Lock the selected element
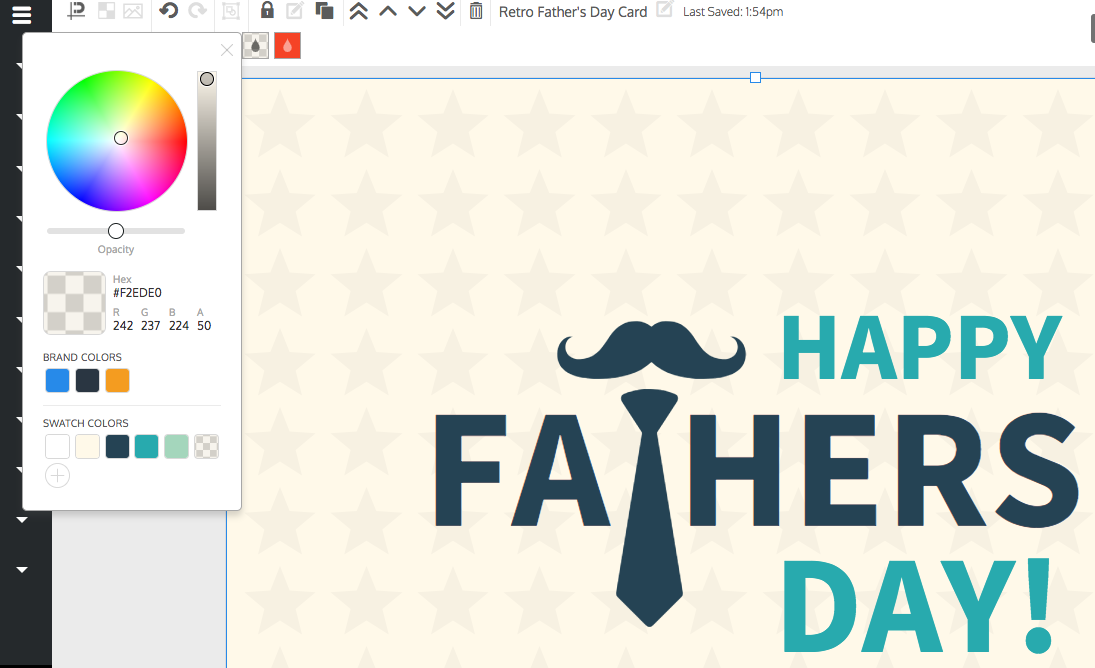Viewport: 1095px width, 668px height. [267, 10]
